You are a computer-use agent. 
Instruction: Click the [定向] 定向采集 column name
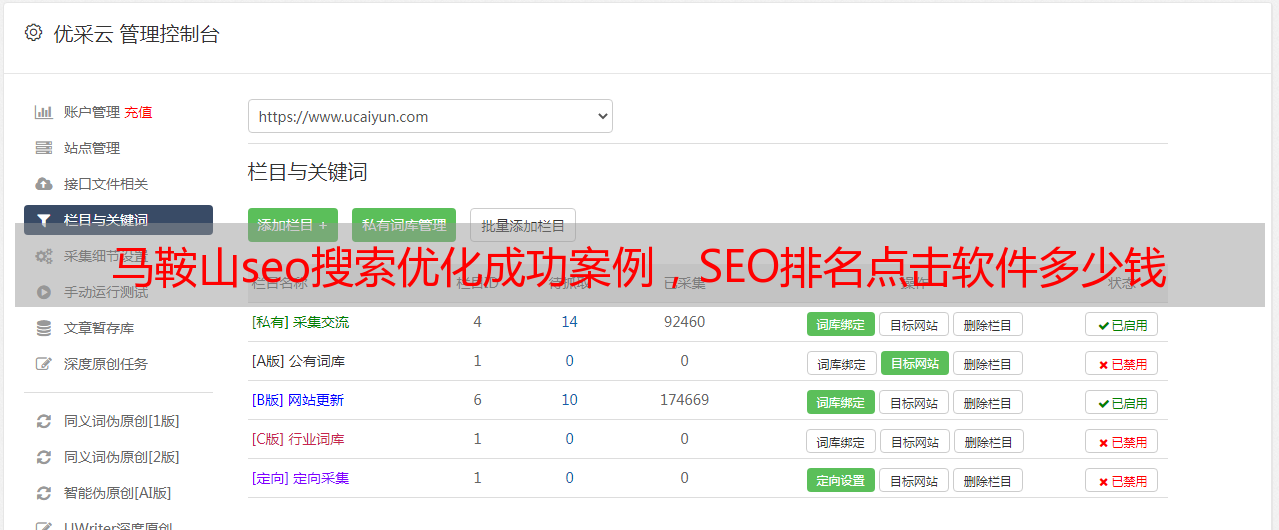pyautogui.click(x=300, y=478)
